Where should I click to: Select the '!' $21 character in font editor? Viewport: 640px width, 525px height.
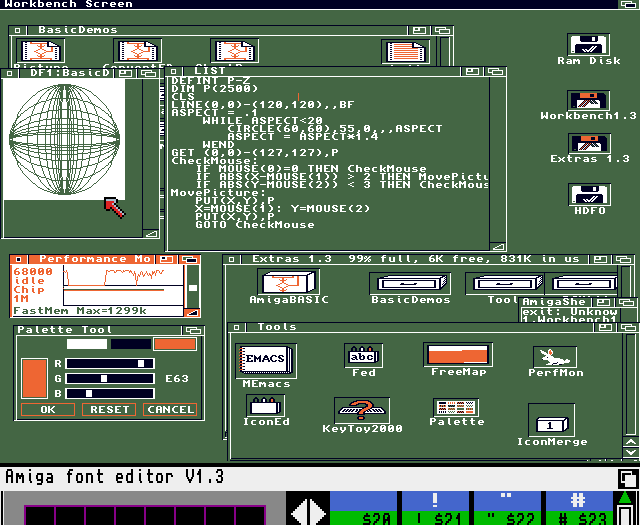click(x=435, y=508)
